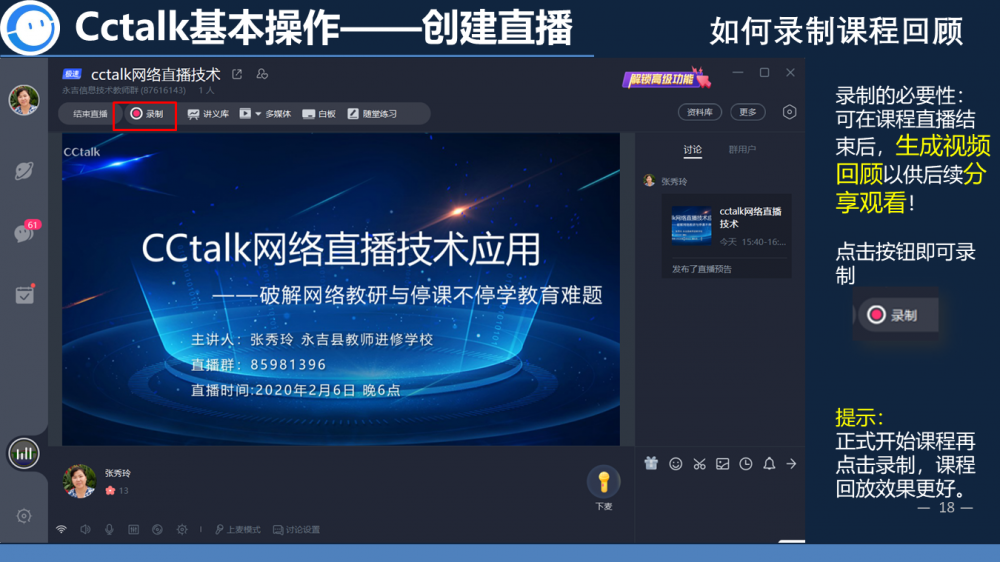Open the gear icon in the bottom bar
The height and width of the screenshot is (562, 1000).
pos(182,529)
